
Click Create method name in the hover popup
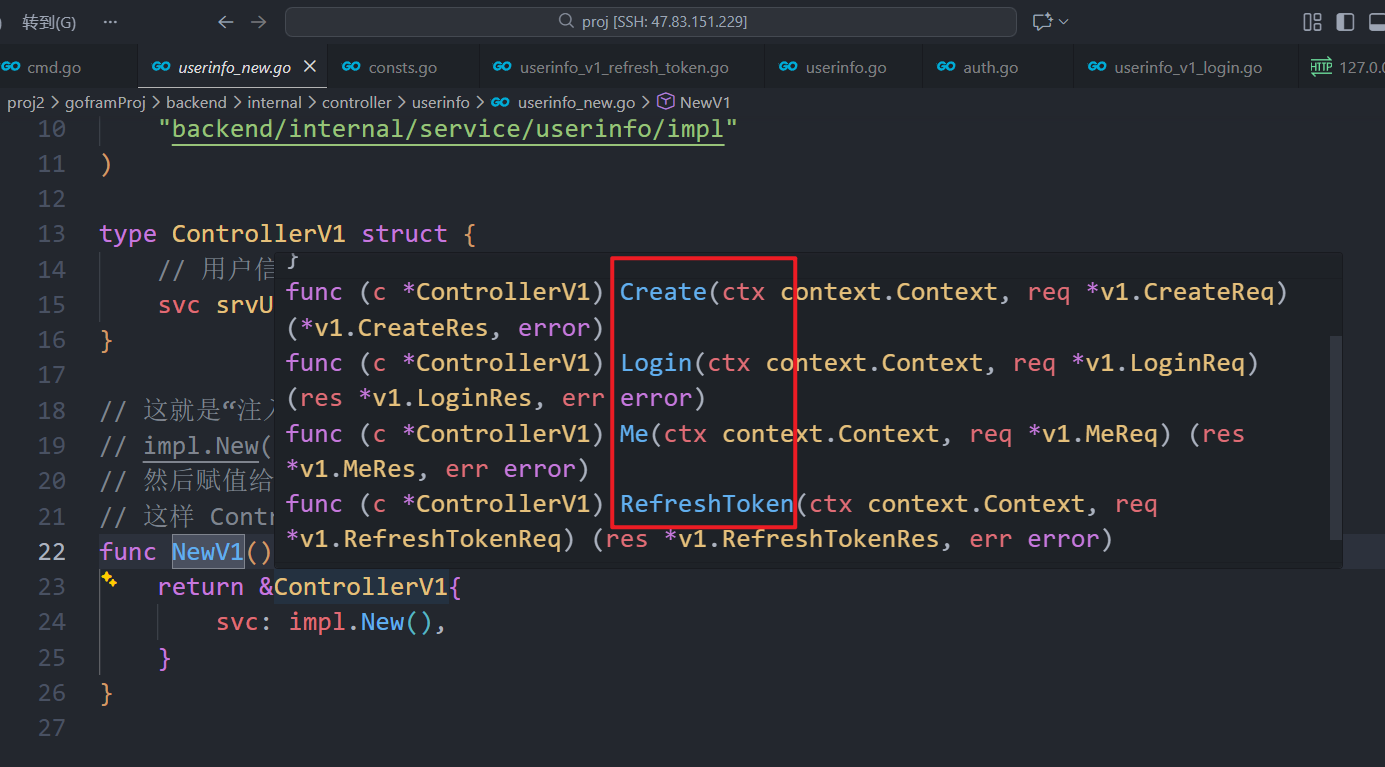pos(663,292)
